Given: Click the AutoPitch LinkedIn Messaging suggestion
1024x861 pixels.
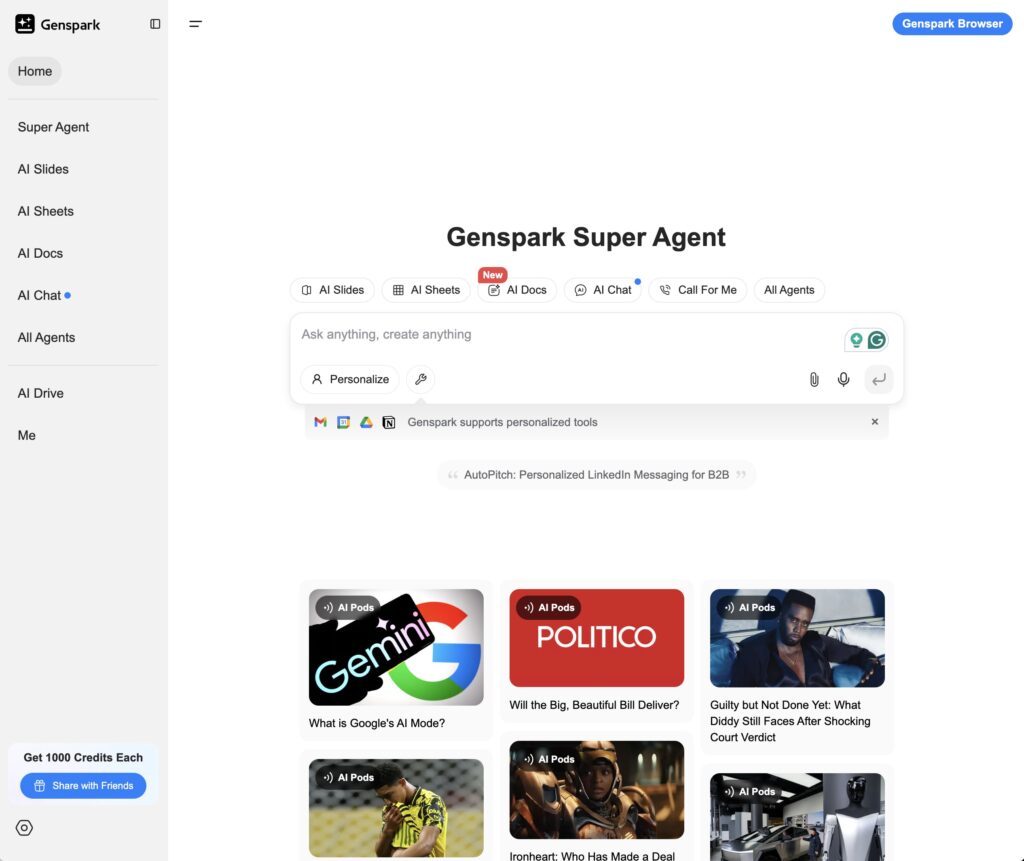Looking at the screenshot, I should 596,475.
